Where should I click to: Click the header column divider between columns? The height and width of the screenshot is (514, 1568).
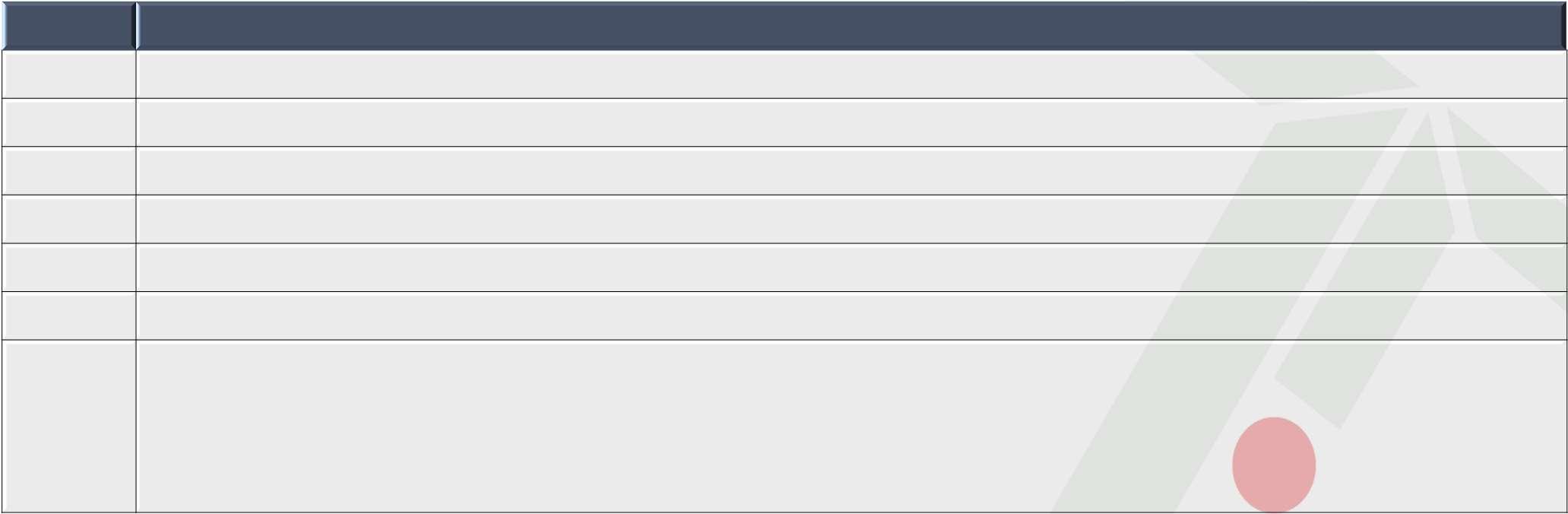[136, 26]
